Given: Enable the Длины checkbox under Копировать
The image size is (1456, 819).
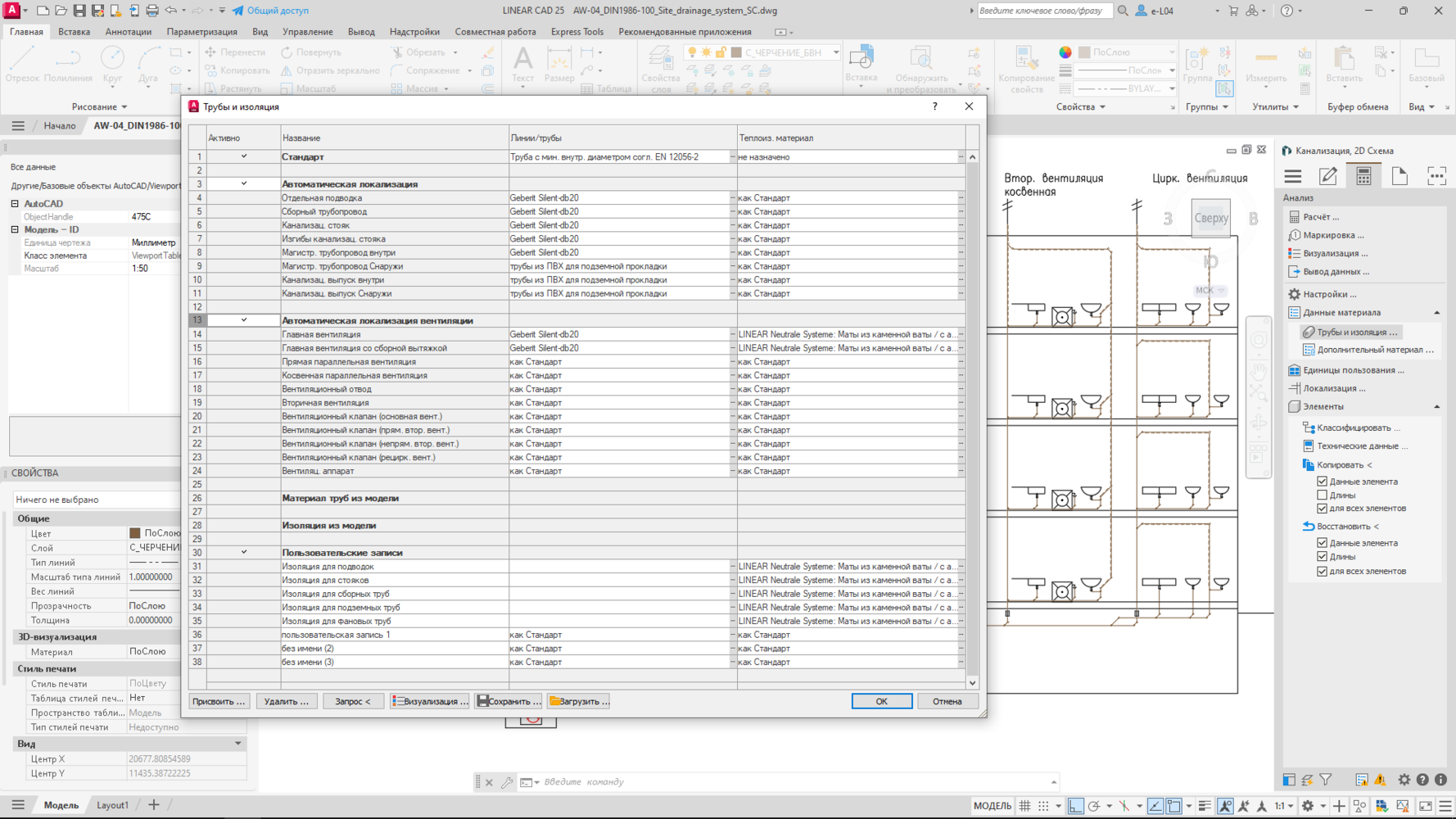Looking at the screenshot, I should 1322,495.
